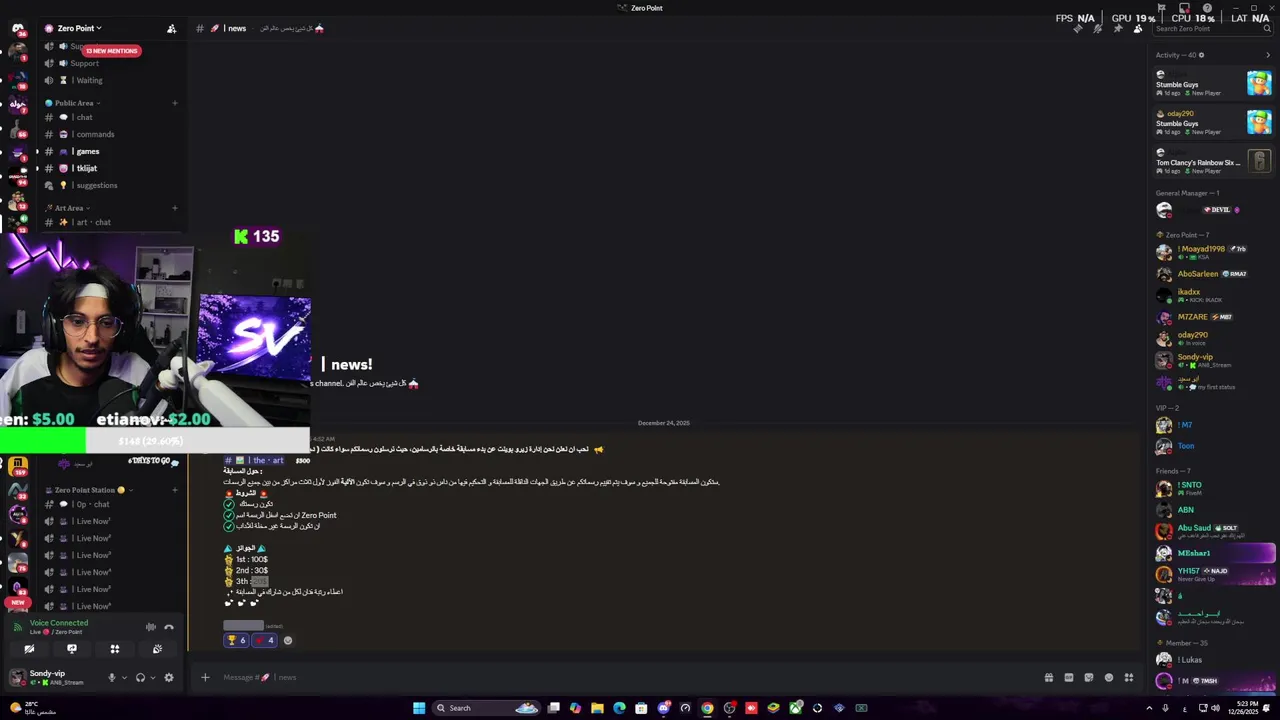Toggle the heart reaction with 4
This screenshot has width=1280, height=720.
tap(264, 640)
